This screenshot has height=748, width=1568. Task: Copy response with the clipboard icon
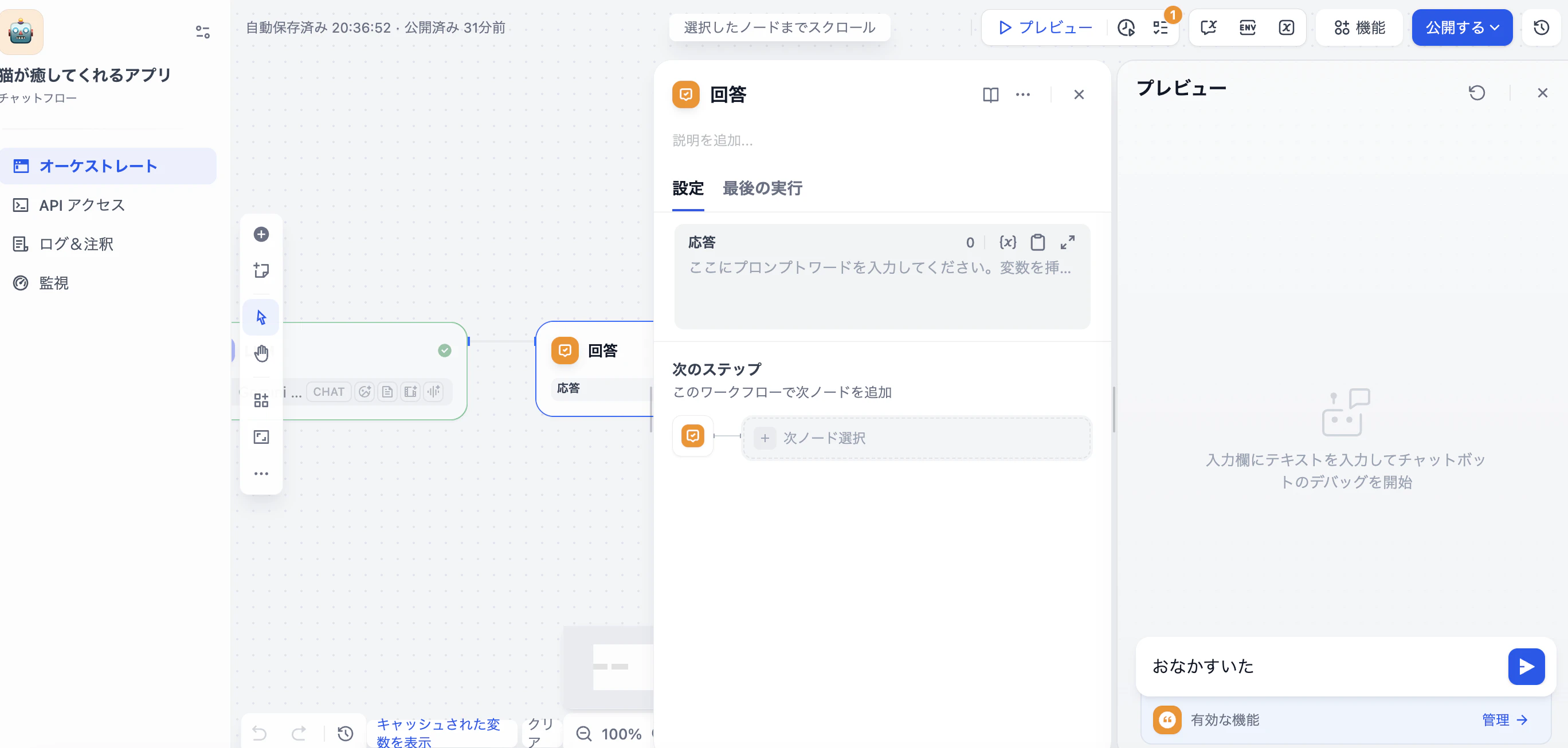[1038, 242]
